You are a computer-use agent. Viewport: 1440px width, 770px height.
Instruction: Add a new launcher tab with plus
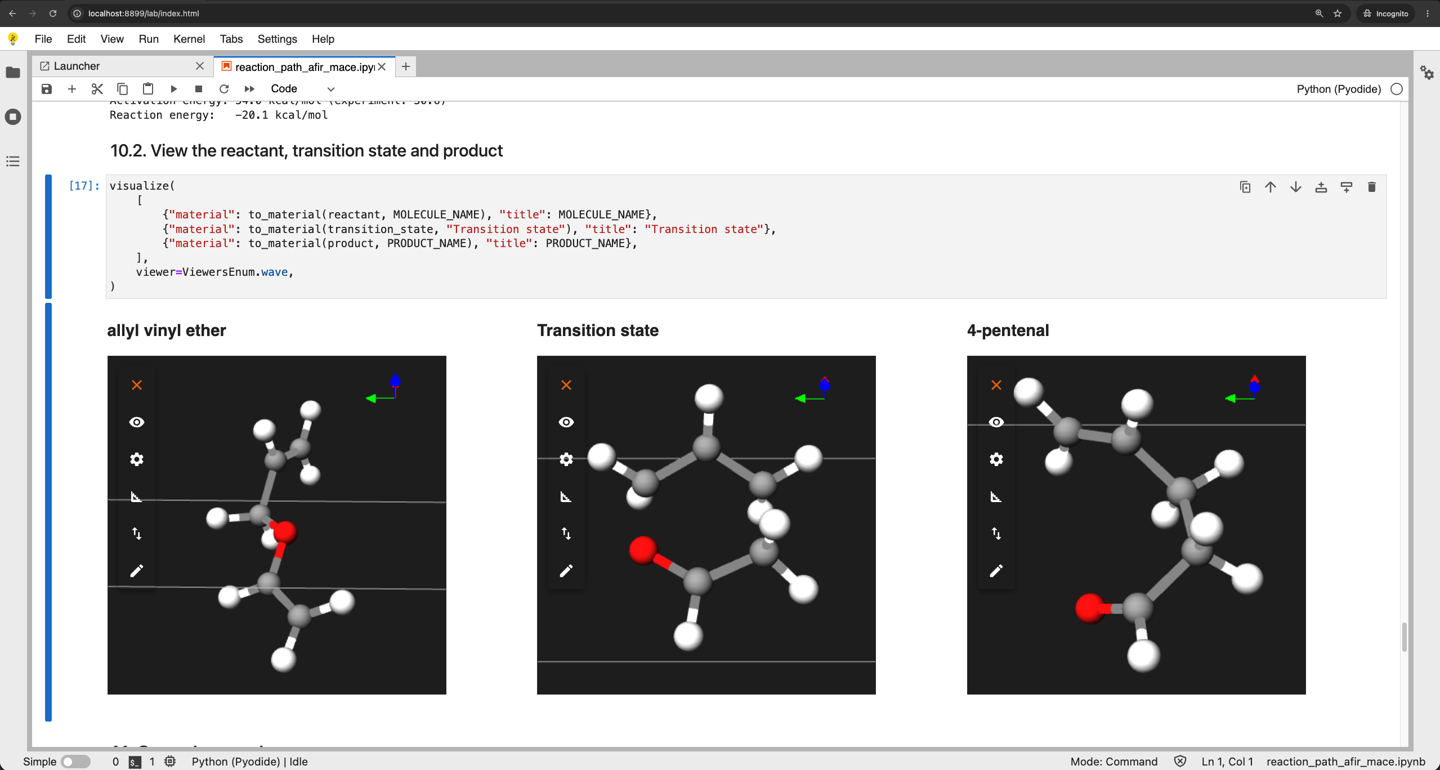406,67
